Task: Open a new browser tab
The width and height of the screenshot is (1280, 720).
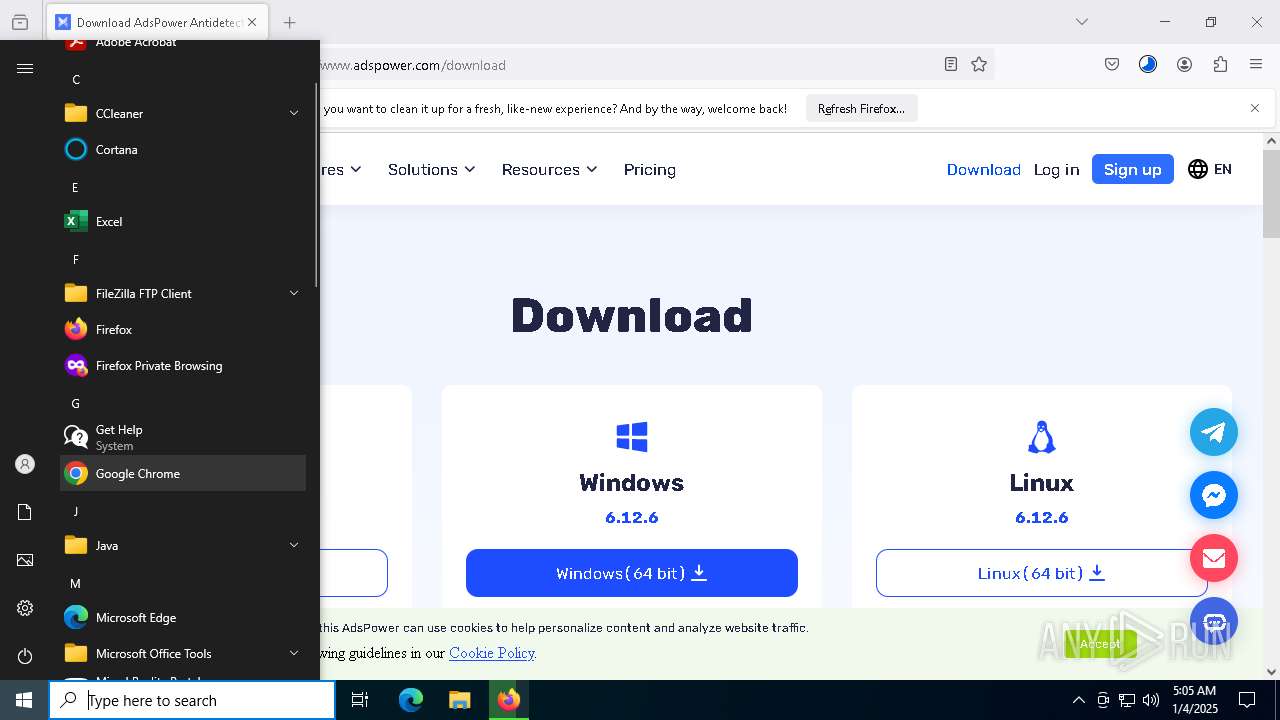Action: pyautogui.click(x=289, y=22)
